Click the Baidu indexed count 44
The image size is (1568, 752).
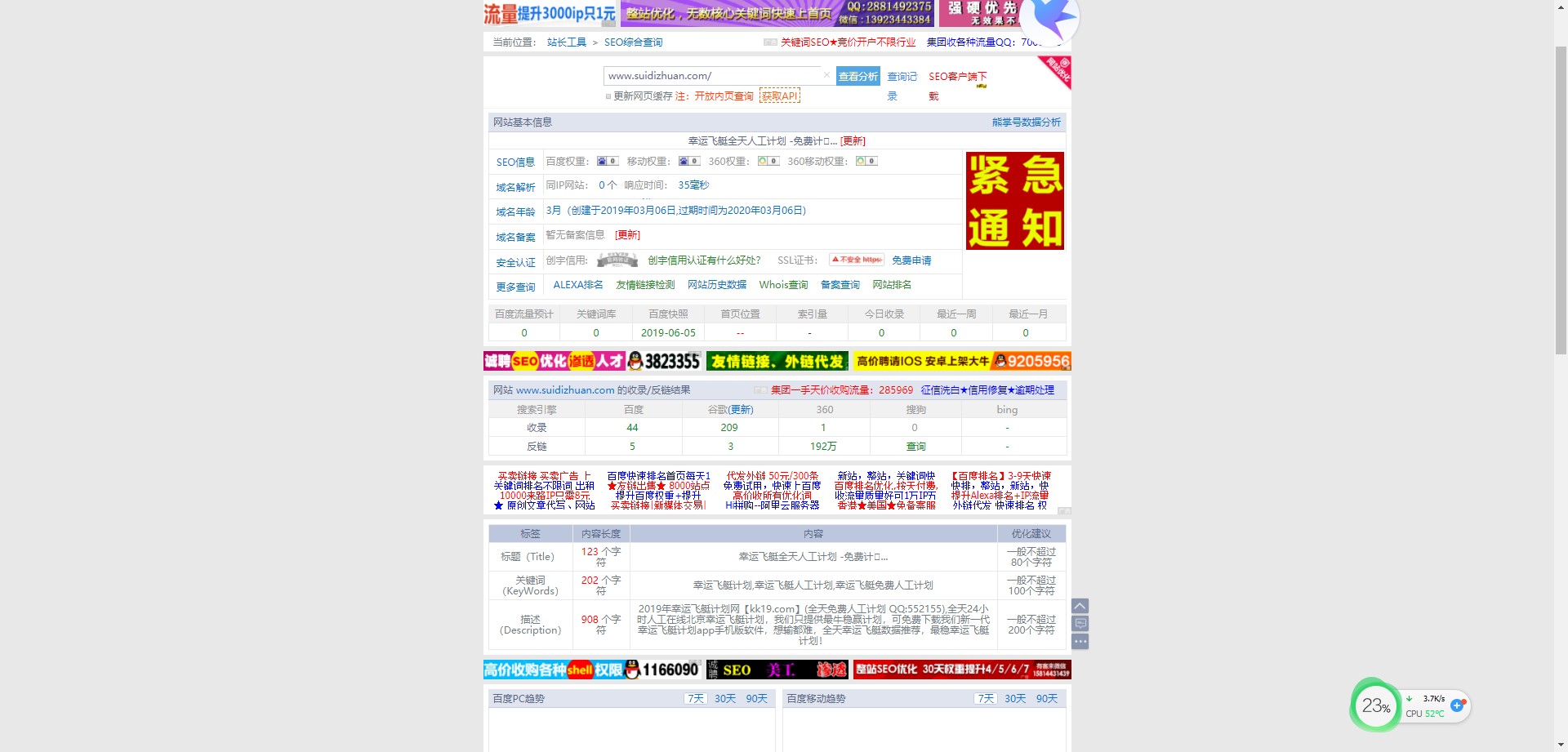point(632,427)
